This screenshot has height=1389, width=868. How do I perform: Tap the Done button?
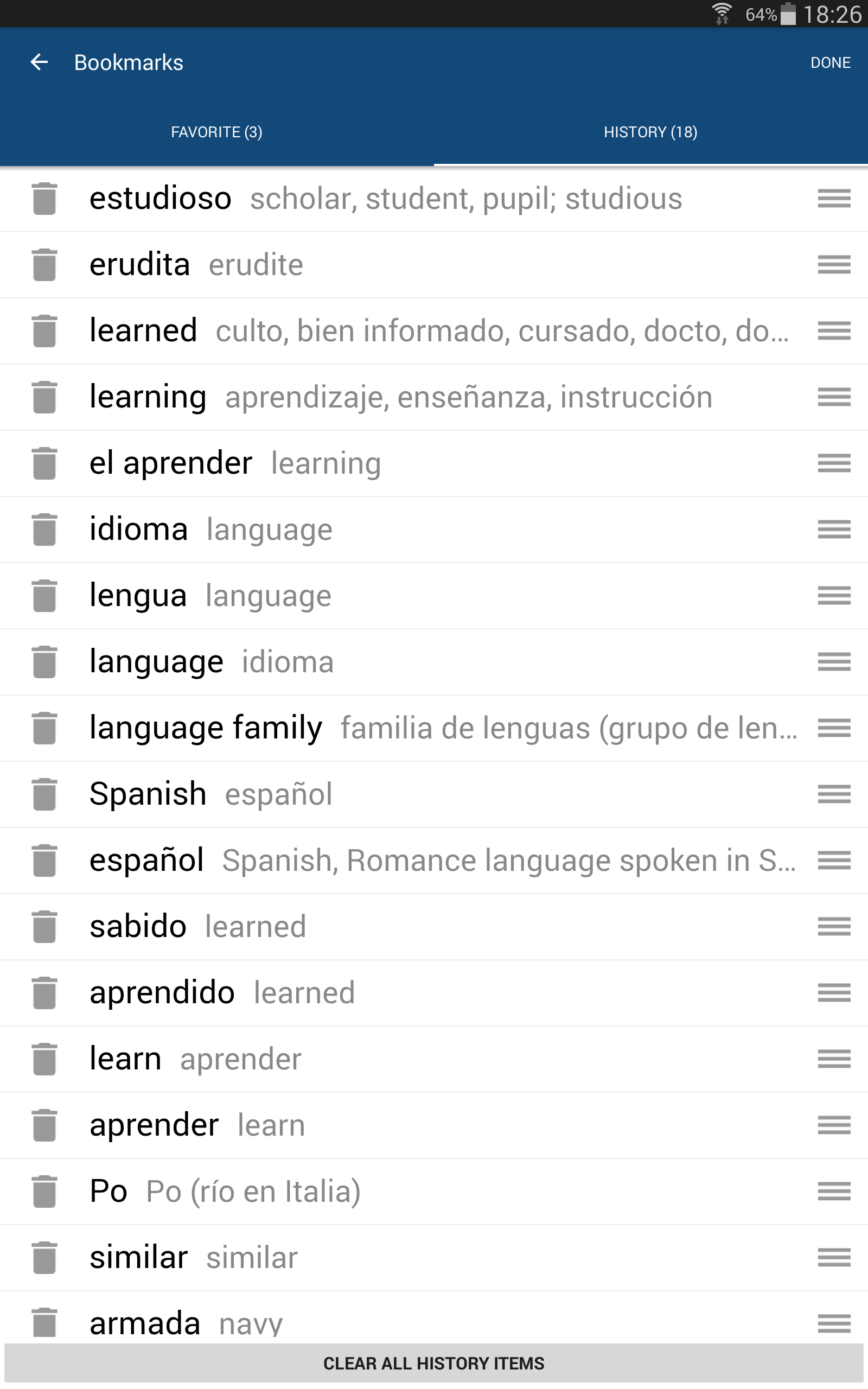click(x=830, y=62)
